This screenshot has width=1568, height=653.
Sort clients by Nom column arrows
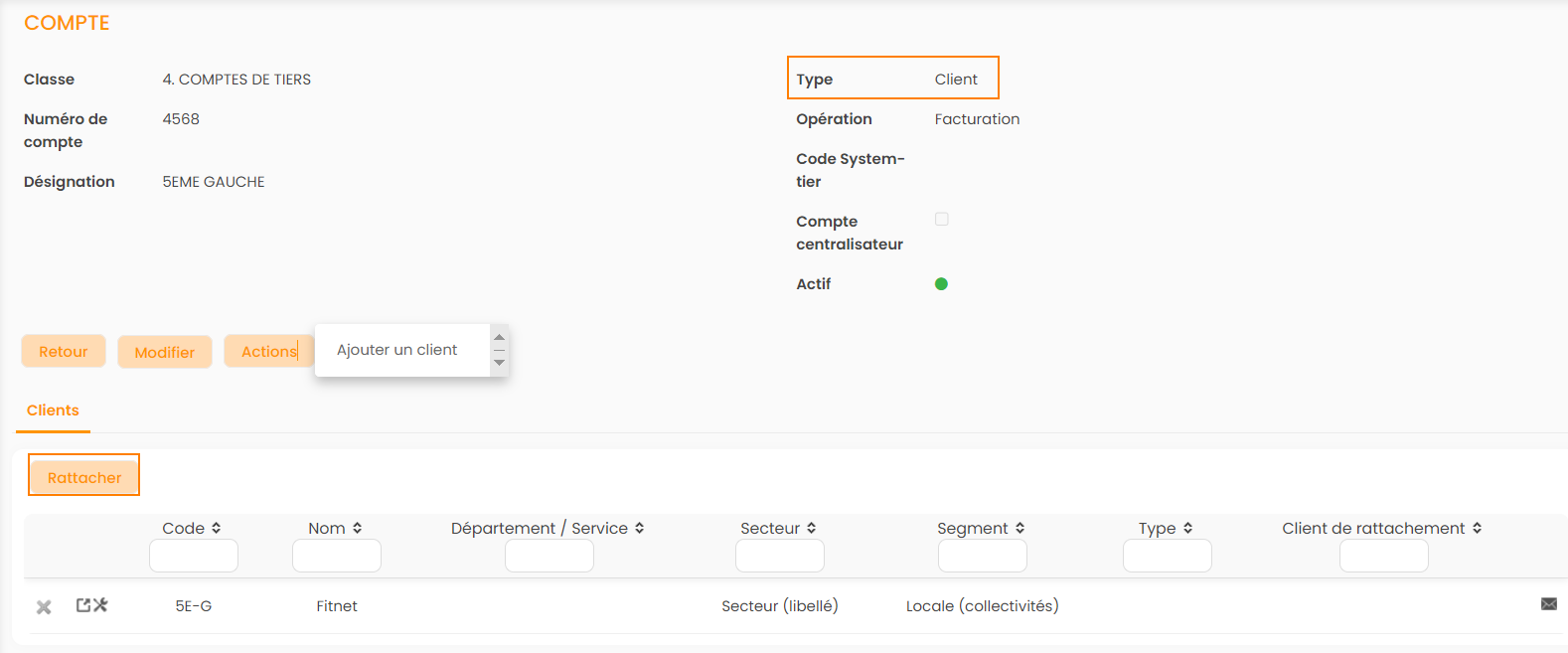(x=357, y=529)
